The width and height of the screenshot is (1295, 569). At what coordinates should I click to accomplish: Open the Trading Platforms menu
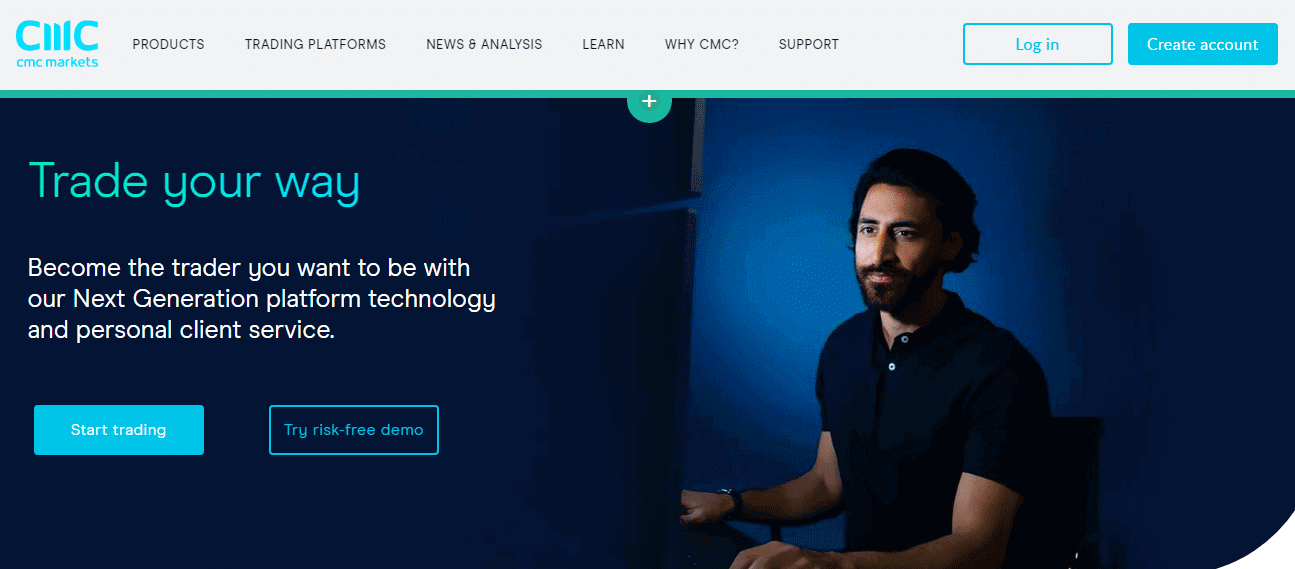point(315,44)
